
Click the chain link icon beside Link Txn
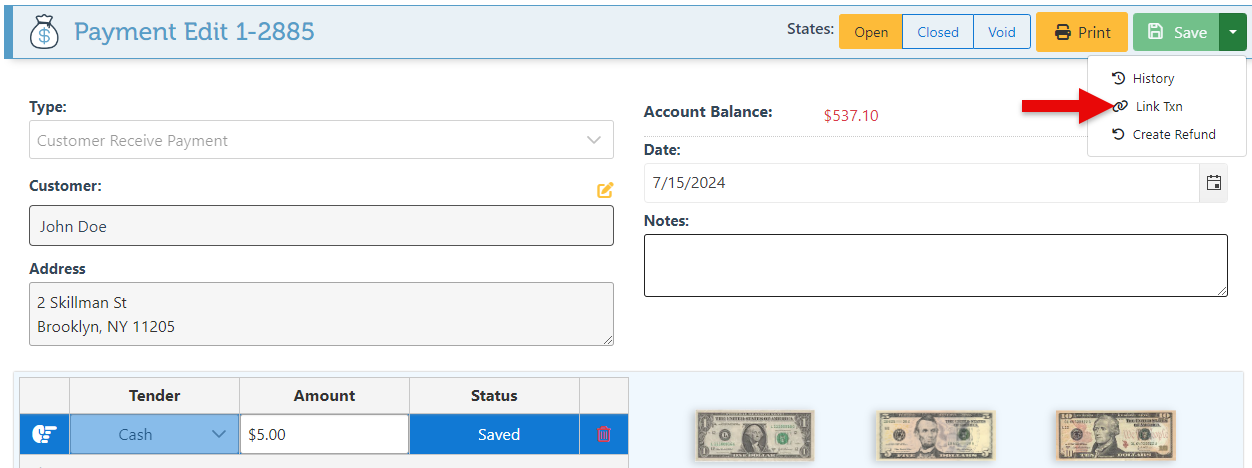(1120, 106)
